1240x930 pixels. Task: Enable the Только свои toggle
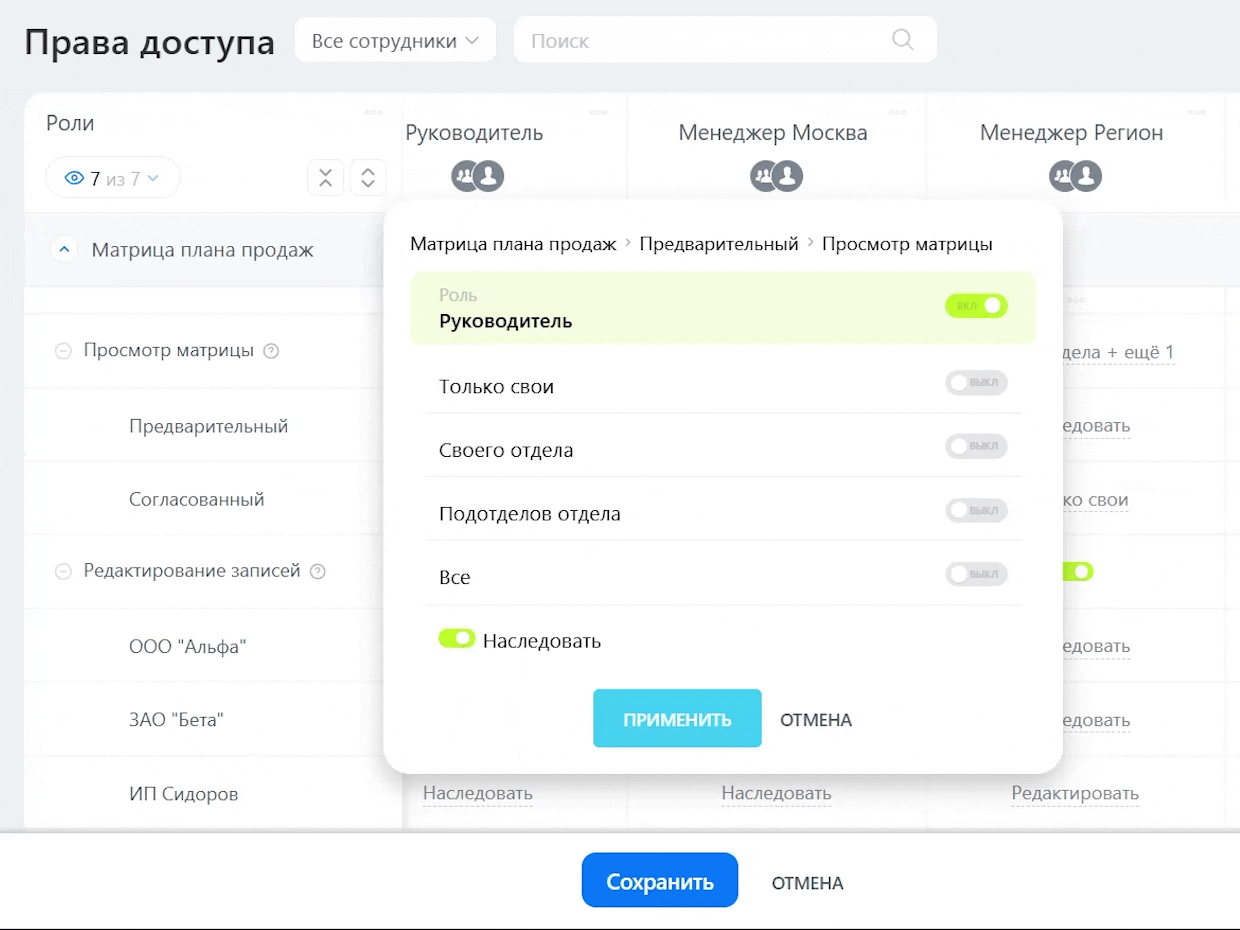click(x=976, y=383)
